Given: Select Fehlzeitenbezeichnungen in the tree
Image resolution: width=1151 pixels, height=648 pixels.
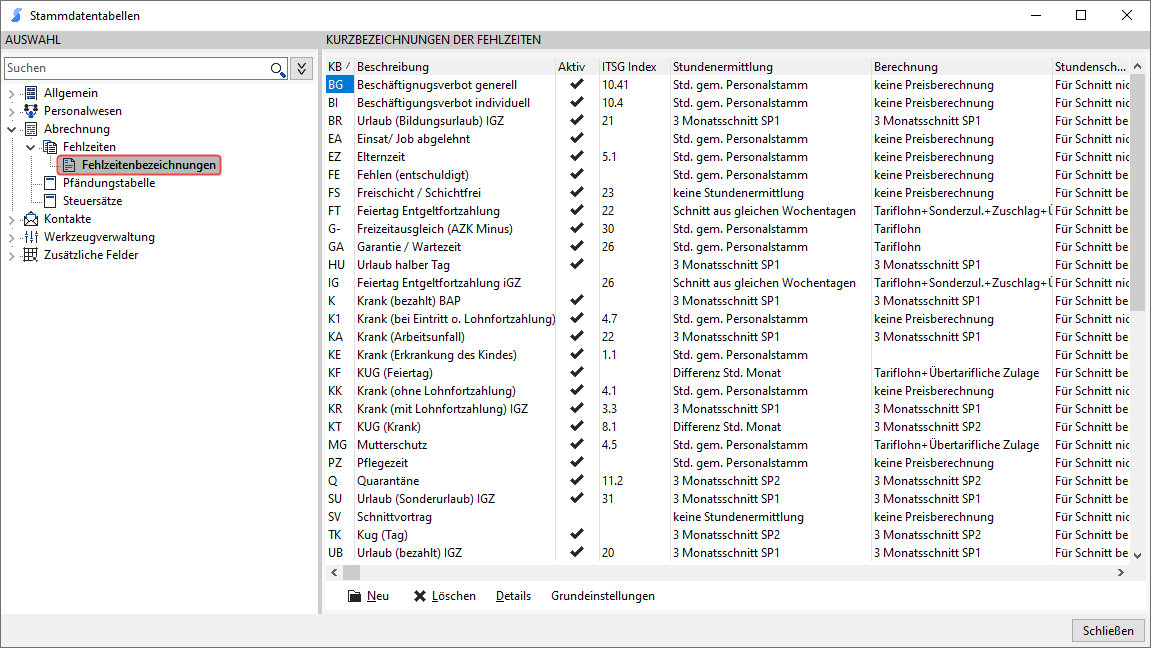Looking at the screenshot, I should [139, 165].
